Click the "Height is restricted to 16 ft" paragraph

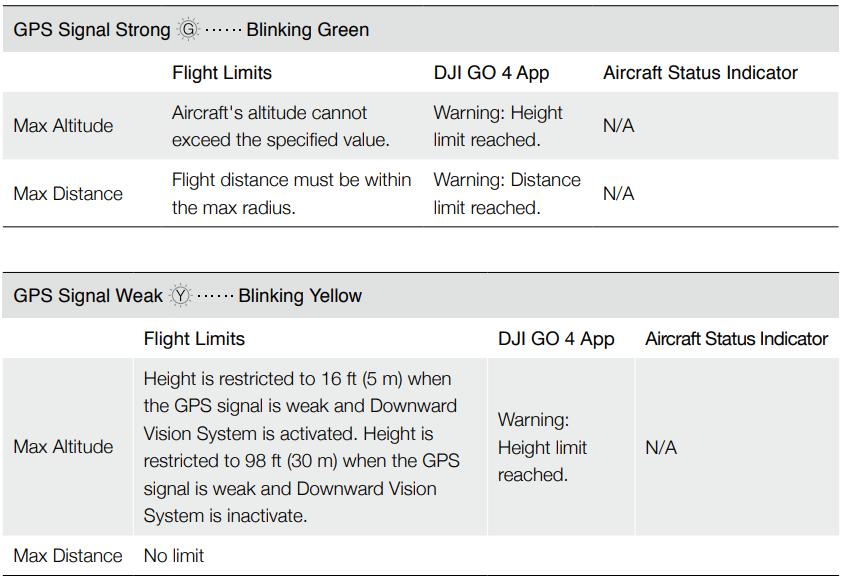click(x=301, y=447)
